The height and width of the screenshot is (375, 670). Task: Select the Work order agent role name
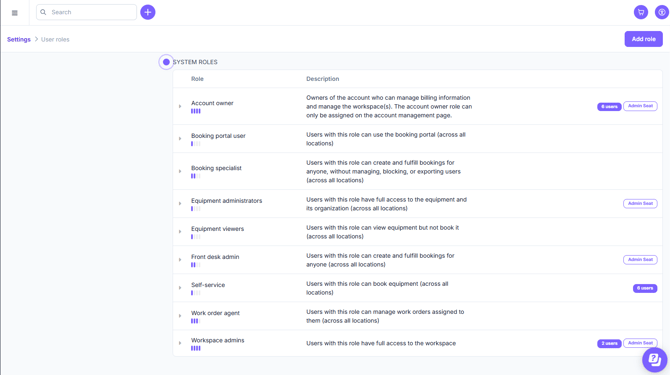215,313
